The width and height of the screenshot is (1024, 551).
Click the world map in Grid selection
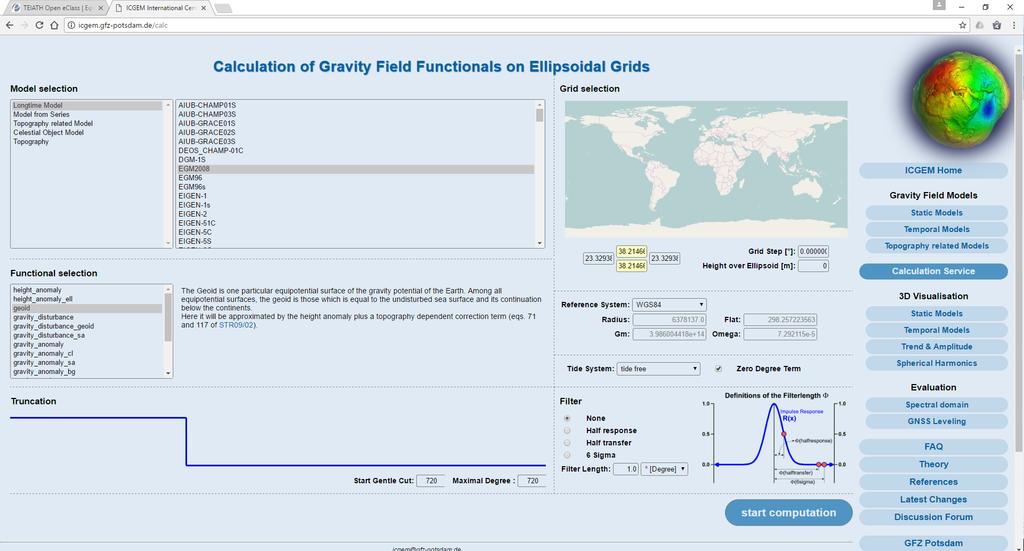706,168
